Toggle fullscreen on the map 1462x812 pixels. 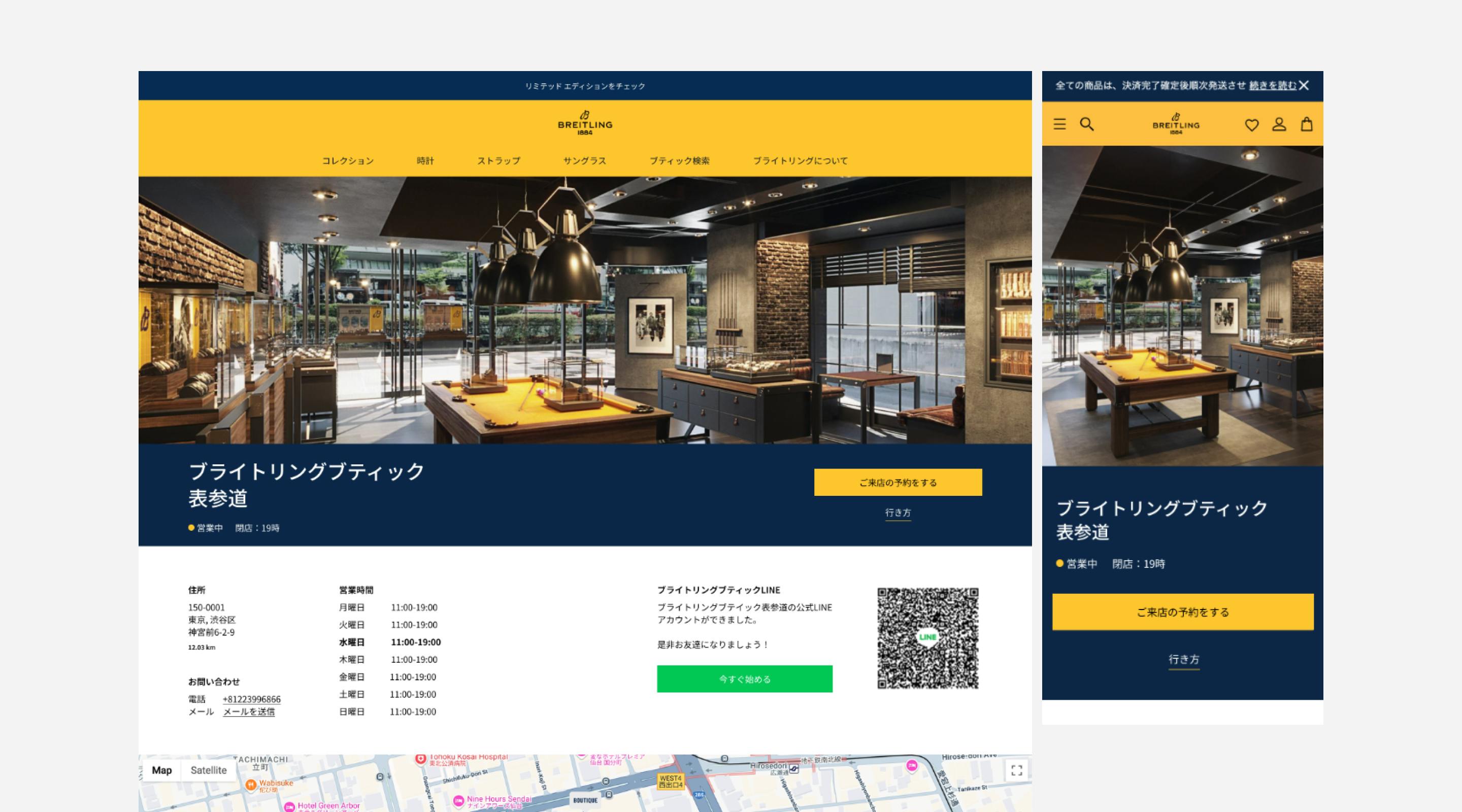(x=1016, y=770)
